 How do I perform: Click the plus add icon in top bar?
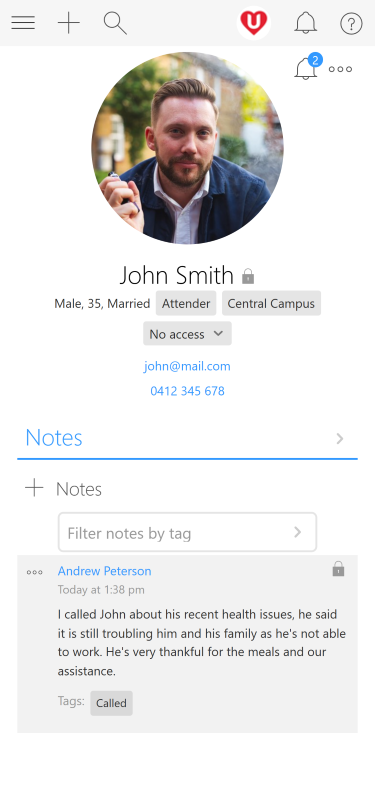coord(68,23)
